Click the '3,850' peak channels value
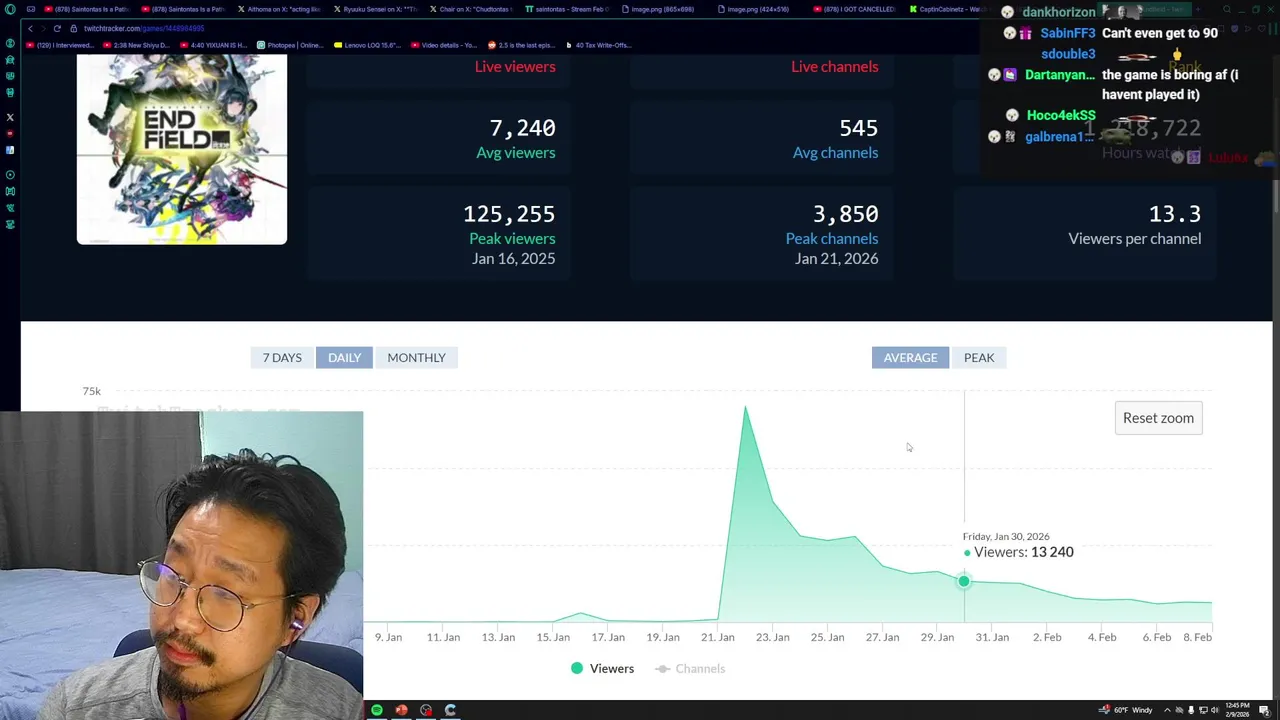The width and height of the screenshot is (1280, 720). [x=846, y=214]
